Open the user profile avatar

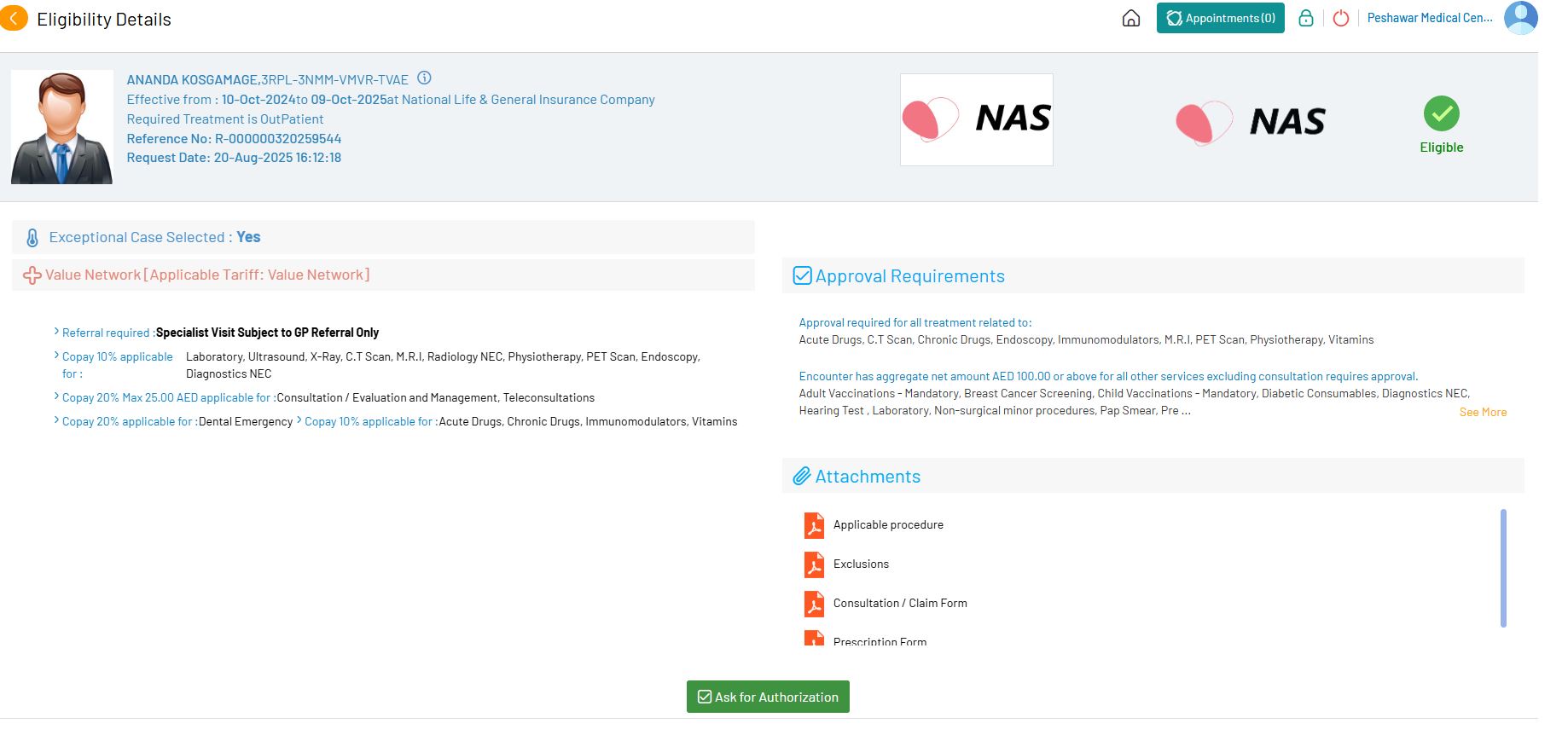(x=1519, y=18)
